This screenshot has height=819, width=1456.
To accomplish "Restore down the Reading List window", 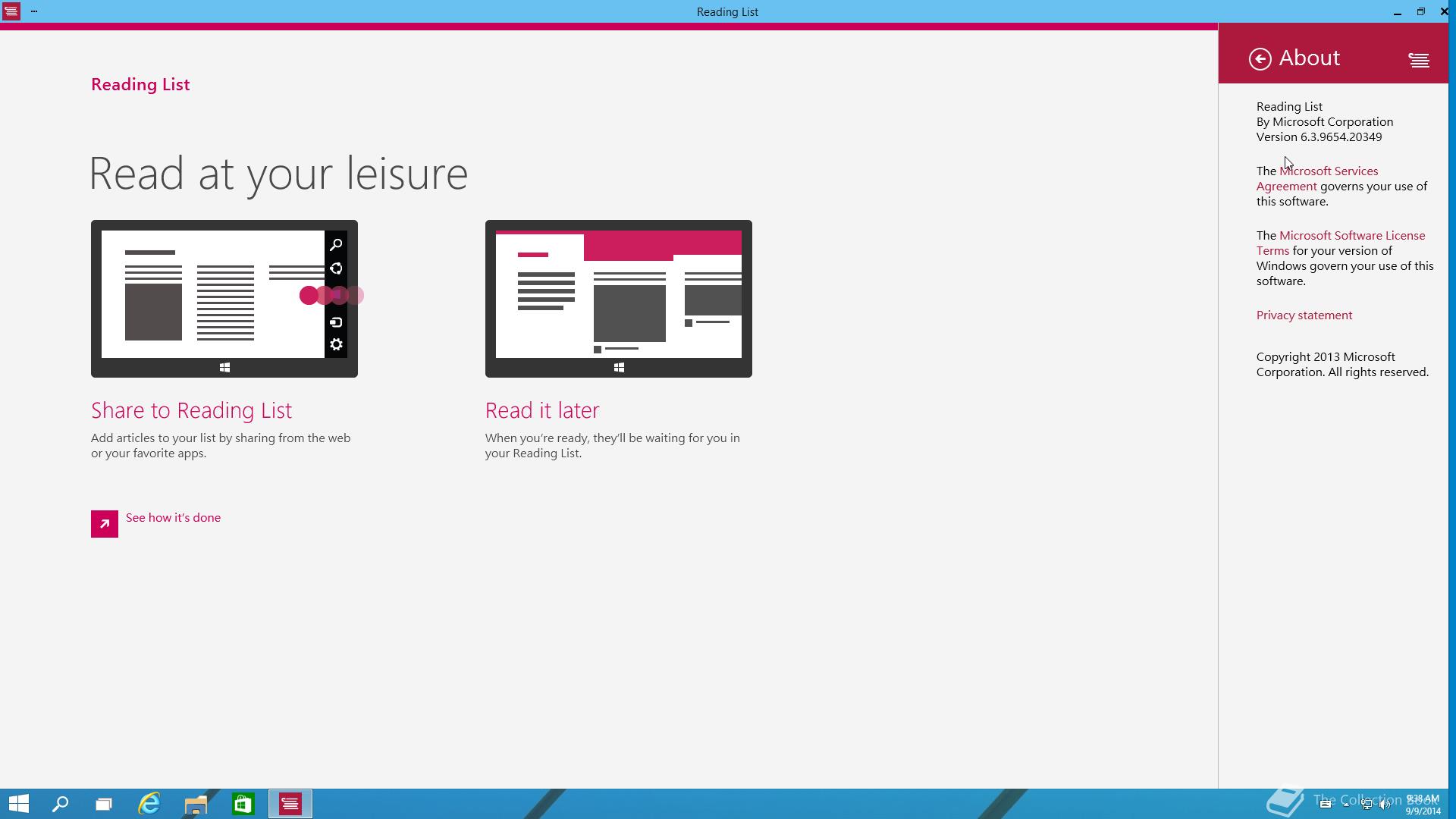I will click(1420, 12).
